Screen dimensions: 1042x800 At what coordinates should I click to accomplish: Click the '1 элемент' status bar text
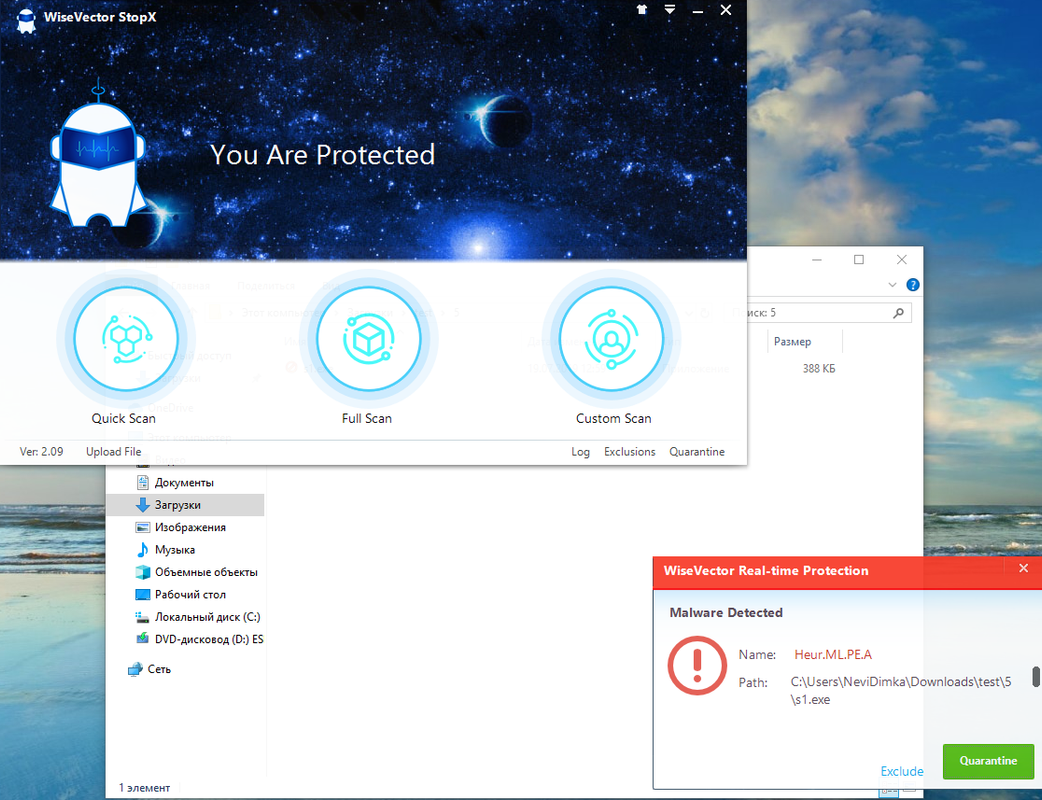[x=144, y=788]
